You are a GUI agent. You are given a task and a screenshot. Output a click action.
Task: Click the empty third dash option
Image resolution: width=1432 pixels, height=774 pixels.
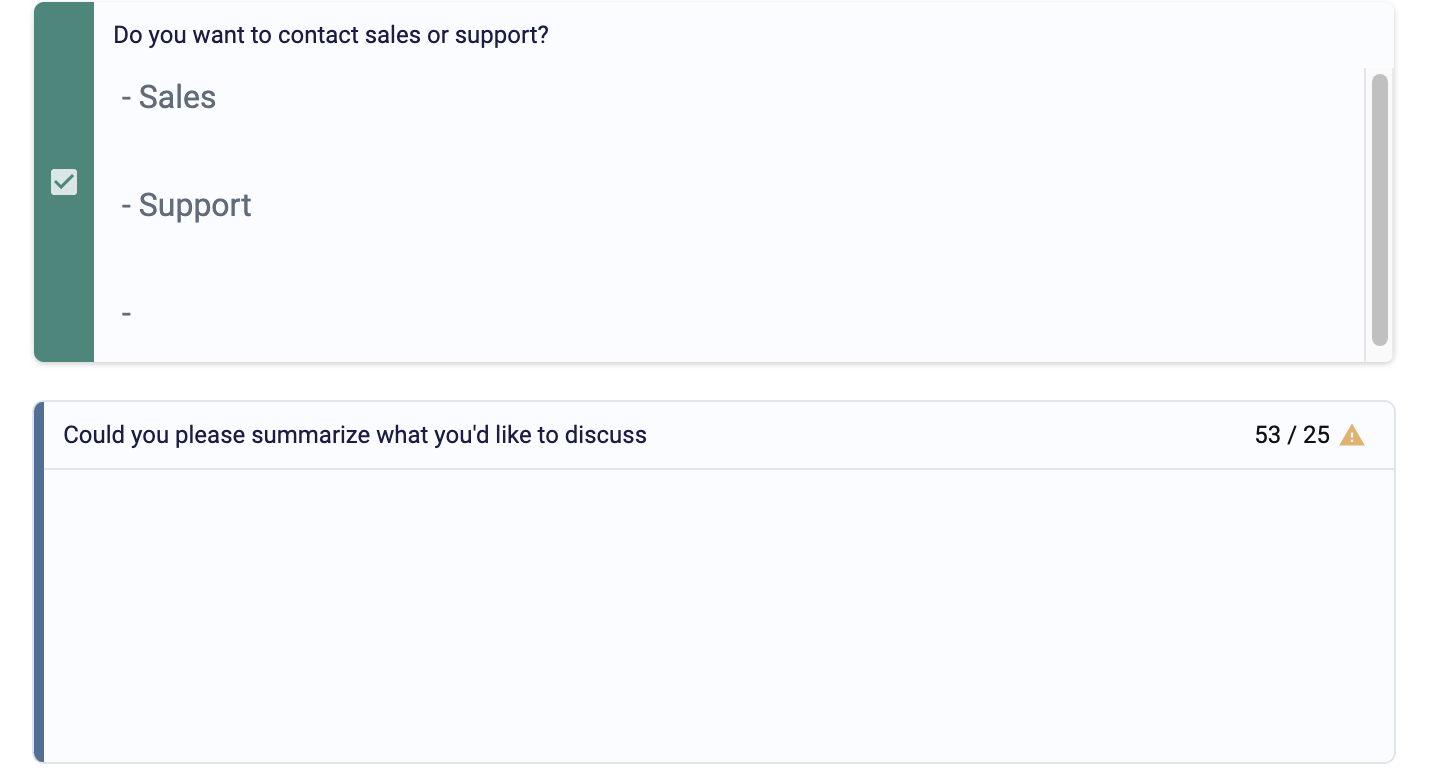click(126, 312)
